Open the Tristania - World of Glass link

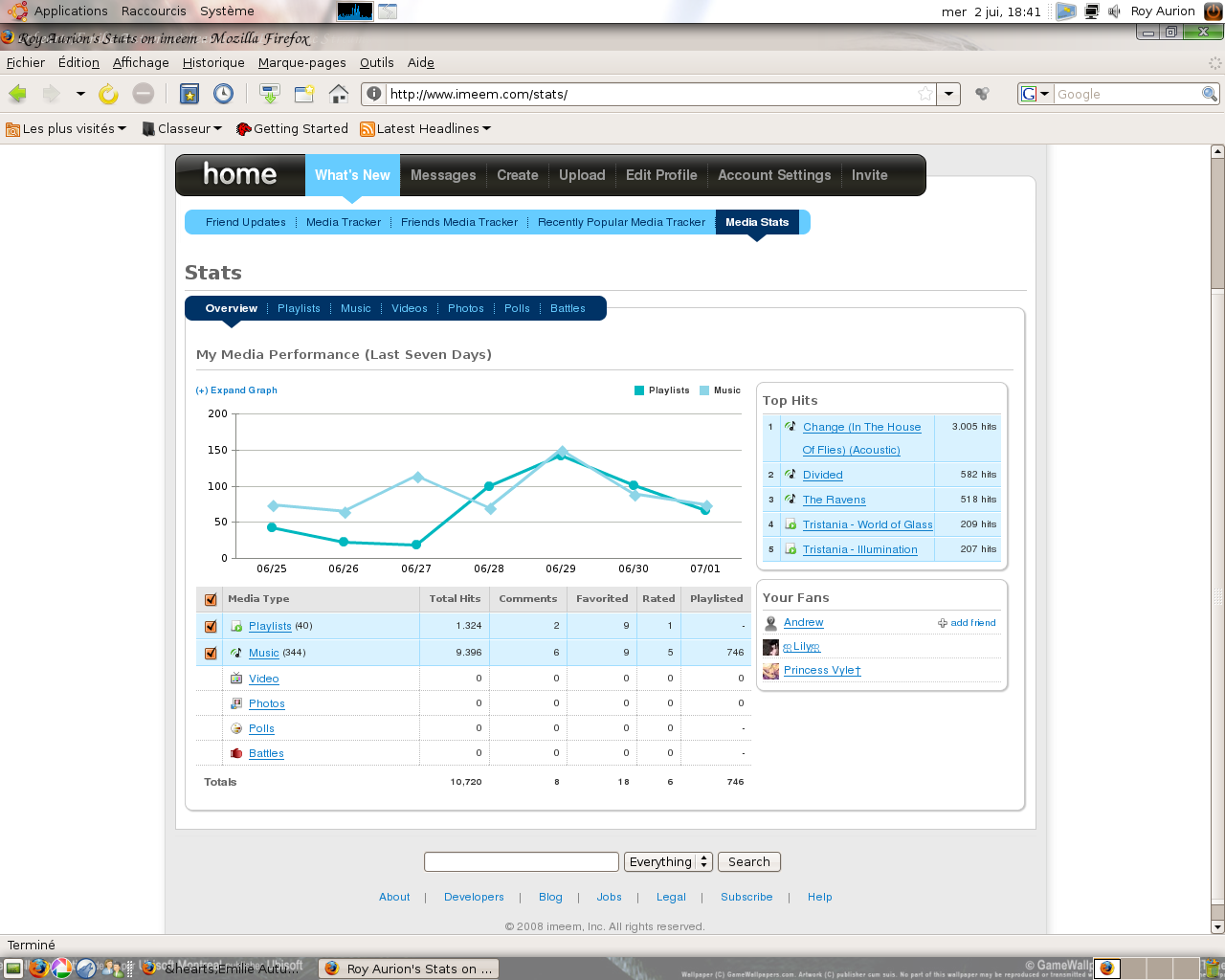(867, 524)
